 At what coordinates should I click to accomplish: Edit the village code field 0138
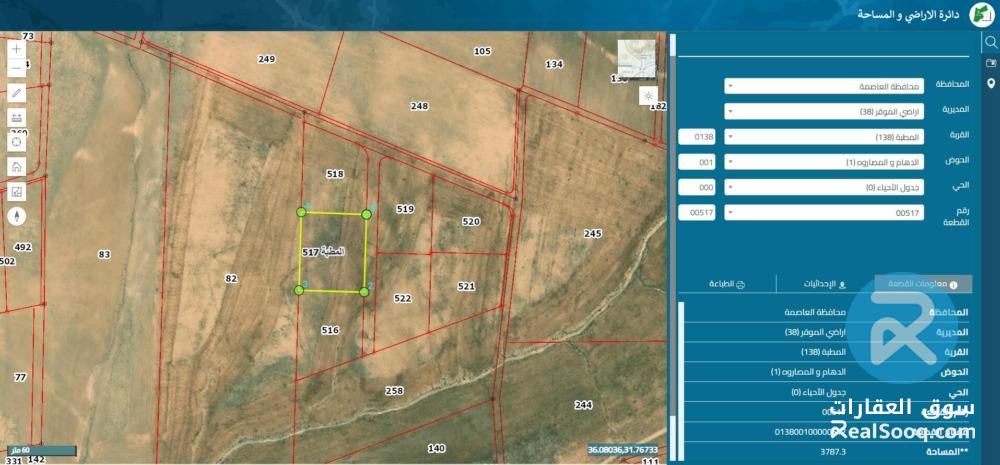coord(697,137)
